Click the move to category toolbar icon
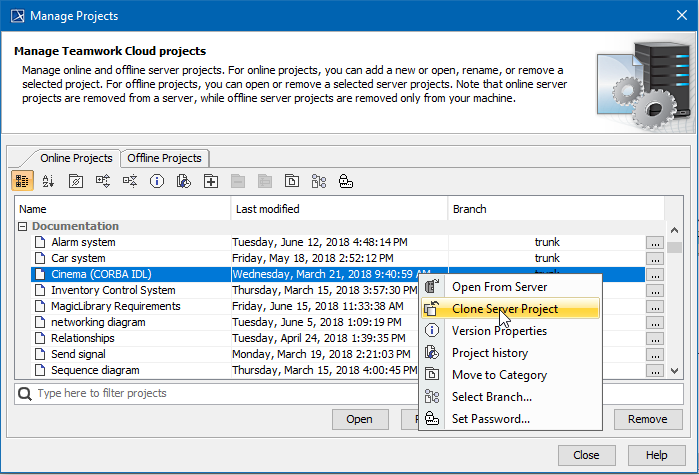 (292, 181)
